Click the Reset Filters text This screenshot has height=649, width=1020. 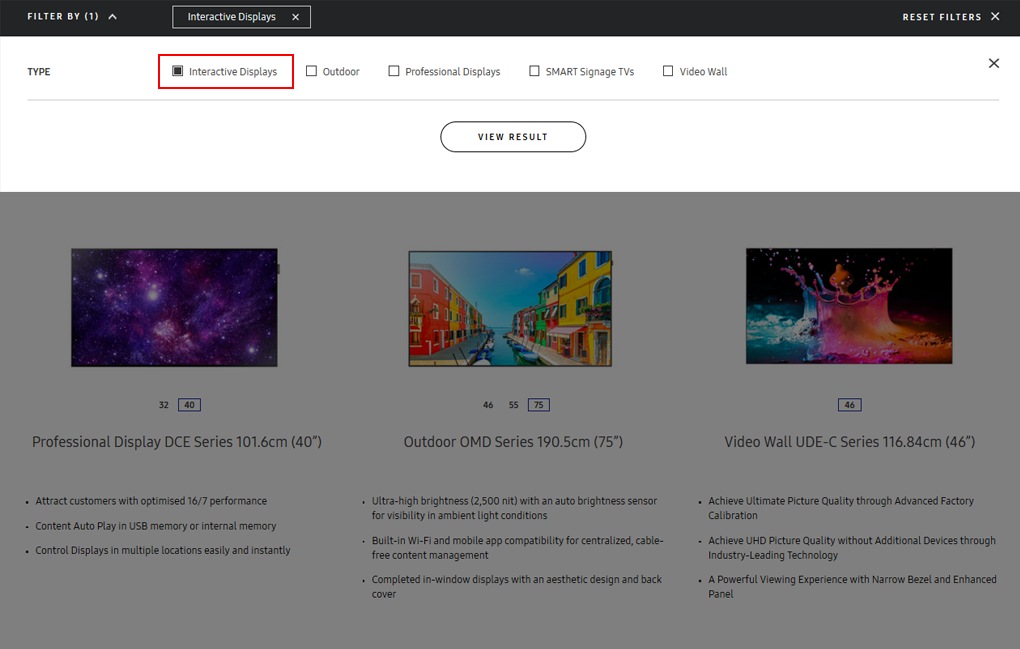(941, 17)
